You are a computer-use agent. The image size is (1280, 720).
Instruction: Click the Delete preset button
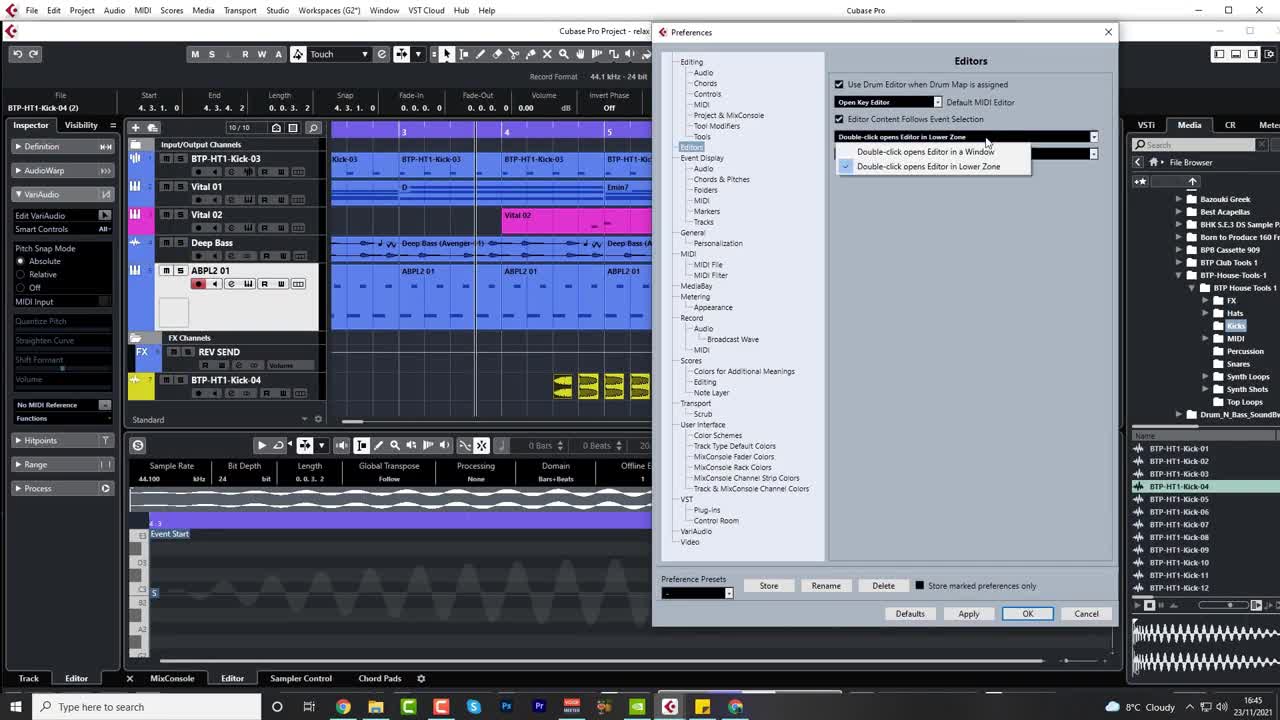click(883, 586)
